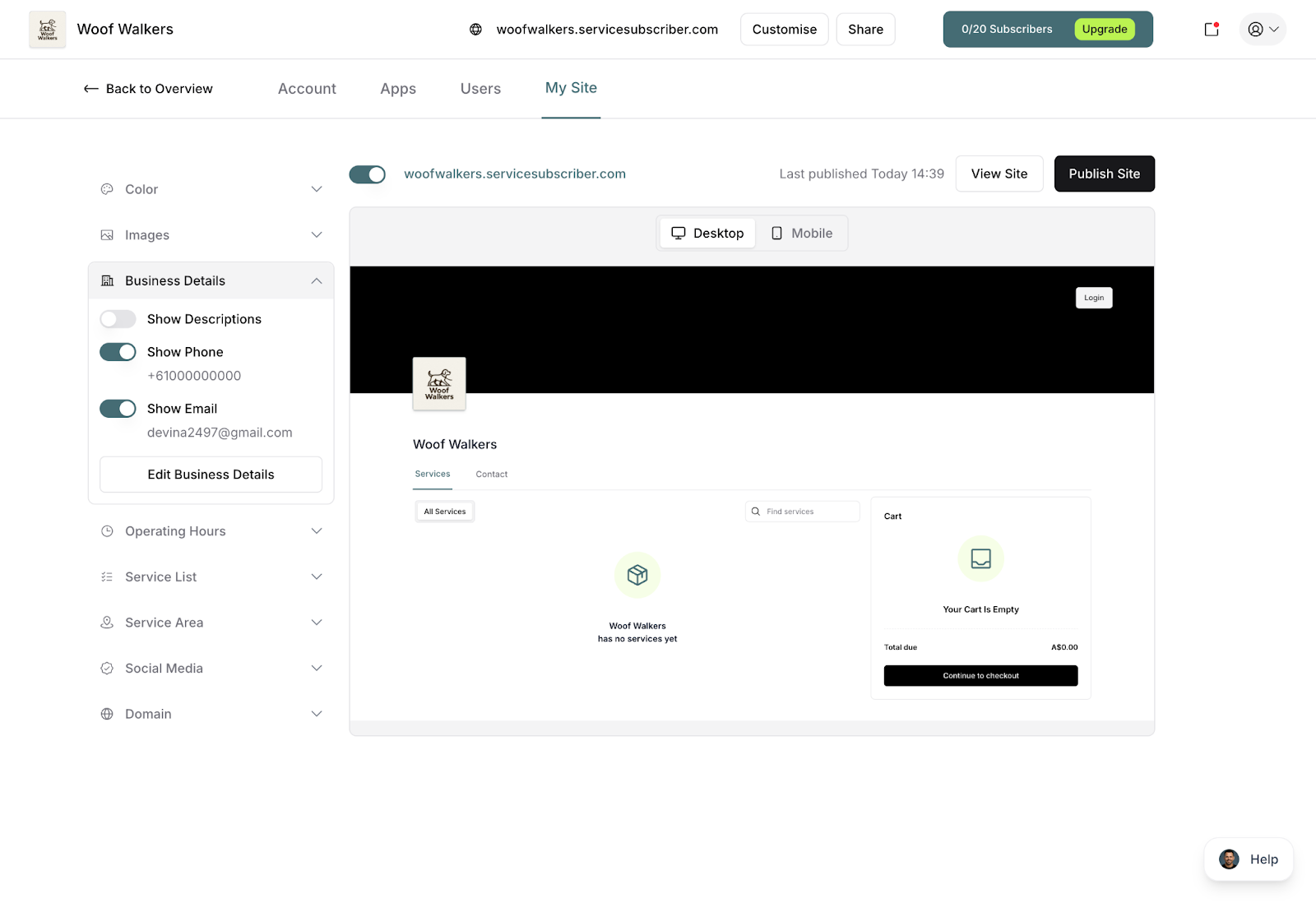Disable the Show Phone toggle
This screenshot has height=903, width=1316.
point(118,352)
